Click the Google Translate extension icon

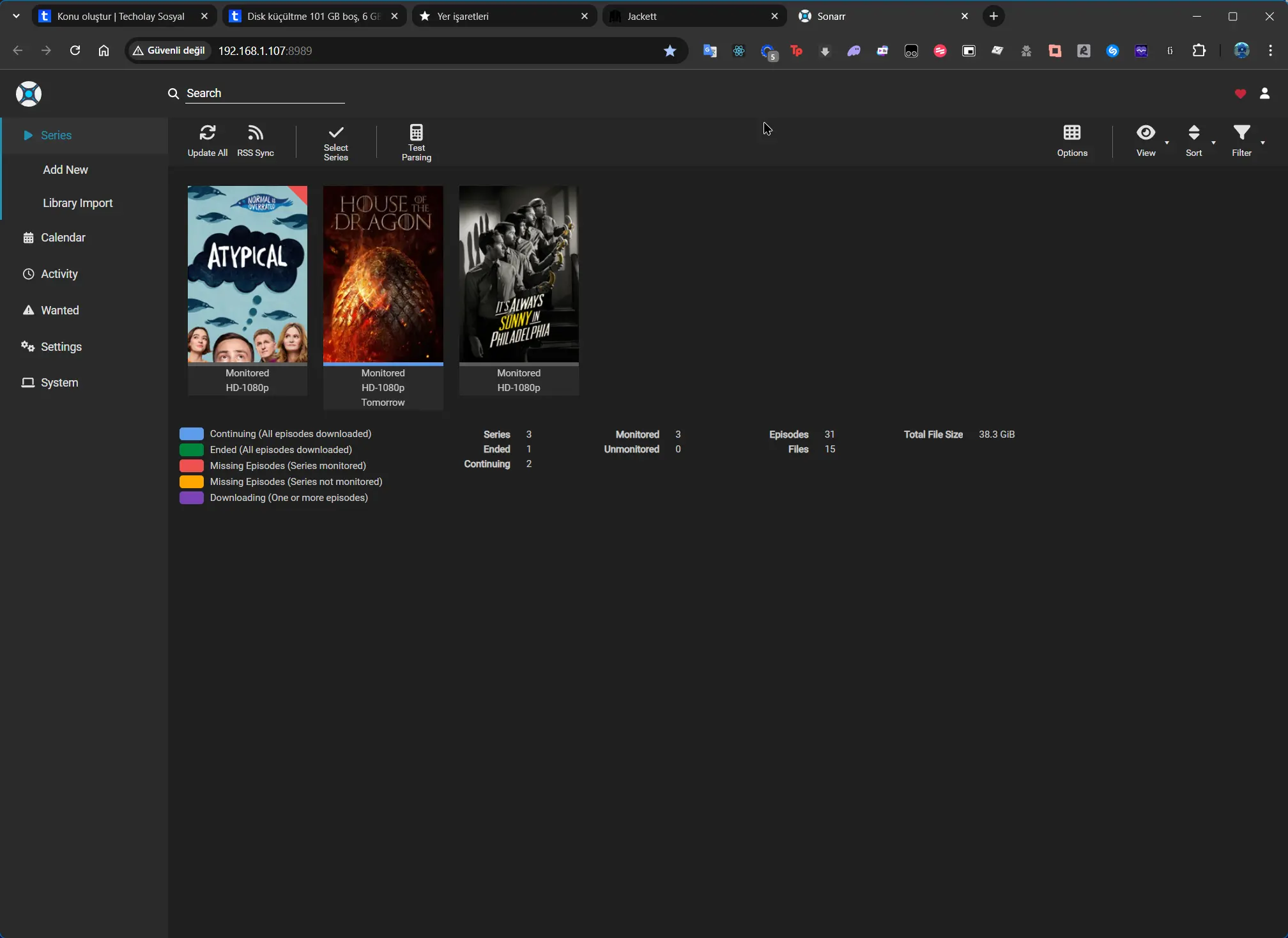[x=710, y=51]
